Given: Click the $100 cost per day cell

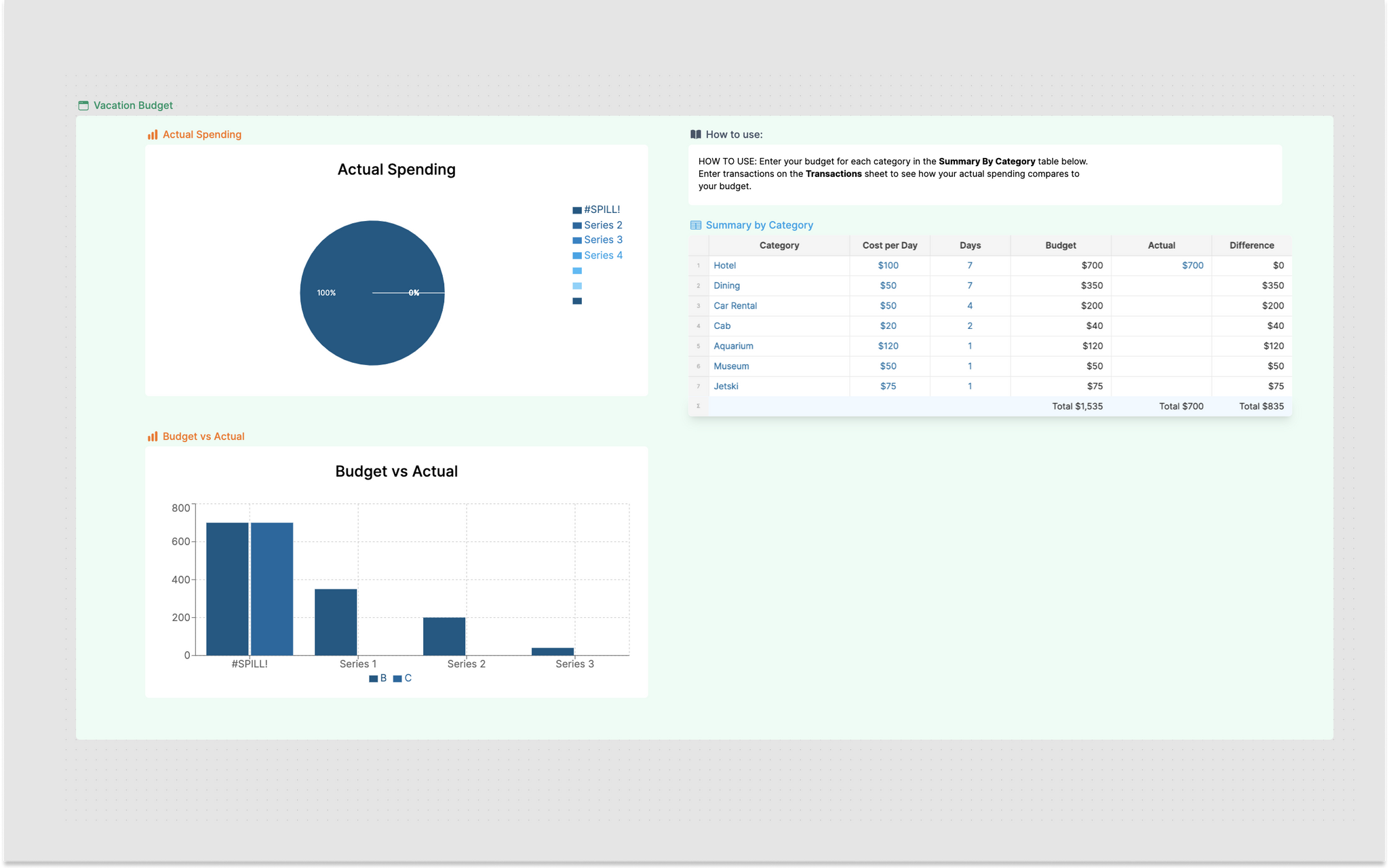Looking at the screenshot, I should tap(889, 266).
